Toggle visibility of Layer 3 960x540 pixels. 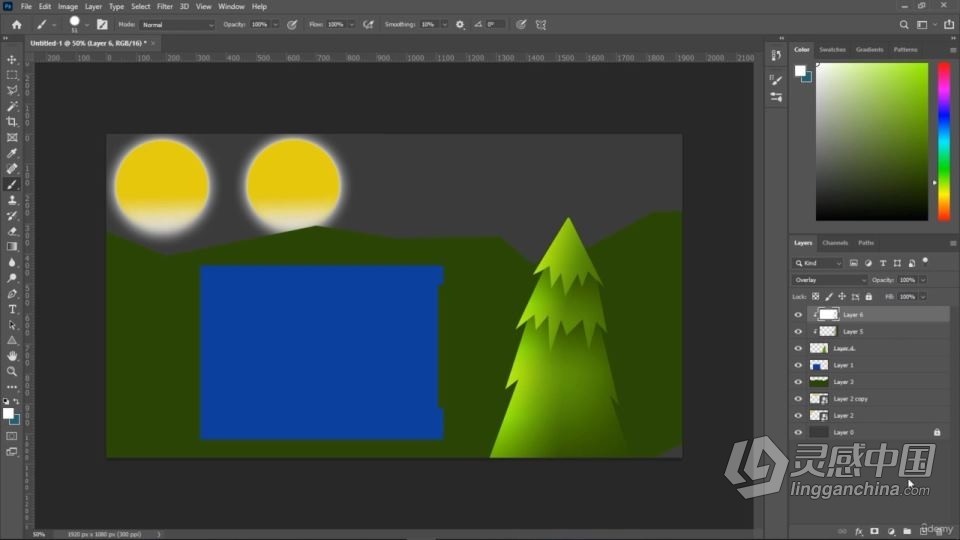pyautogui.click(x=798, y=381)
